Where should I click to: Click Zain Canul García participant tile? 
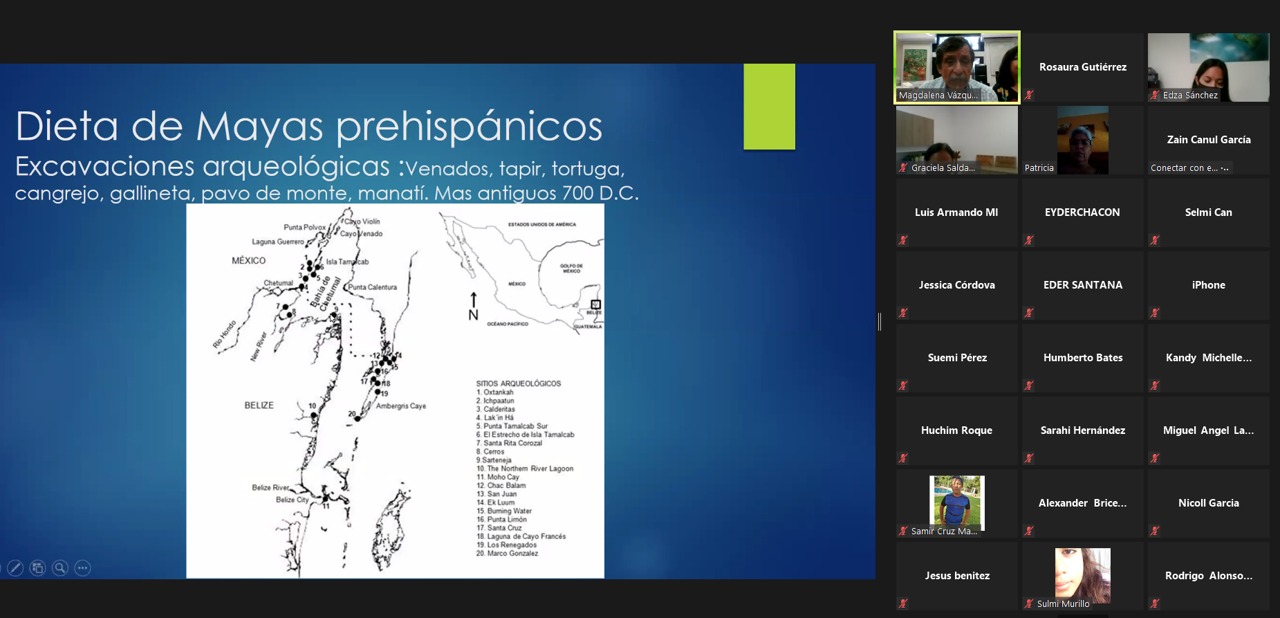1208,140
